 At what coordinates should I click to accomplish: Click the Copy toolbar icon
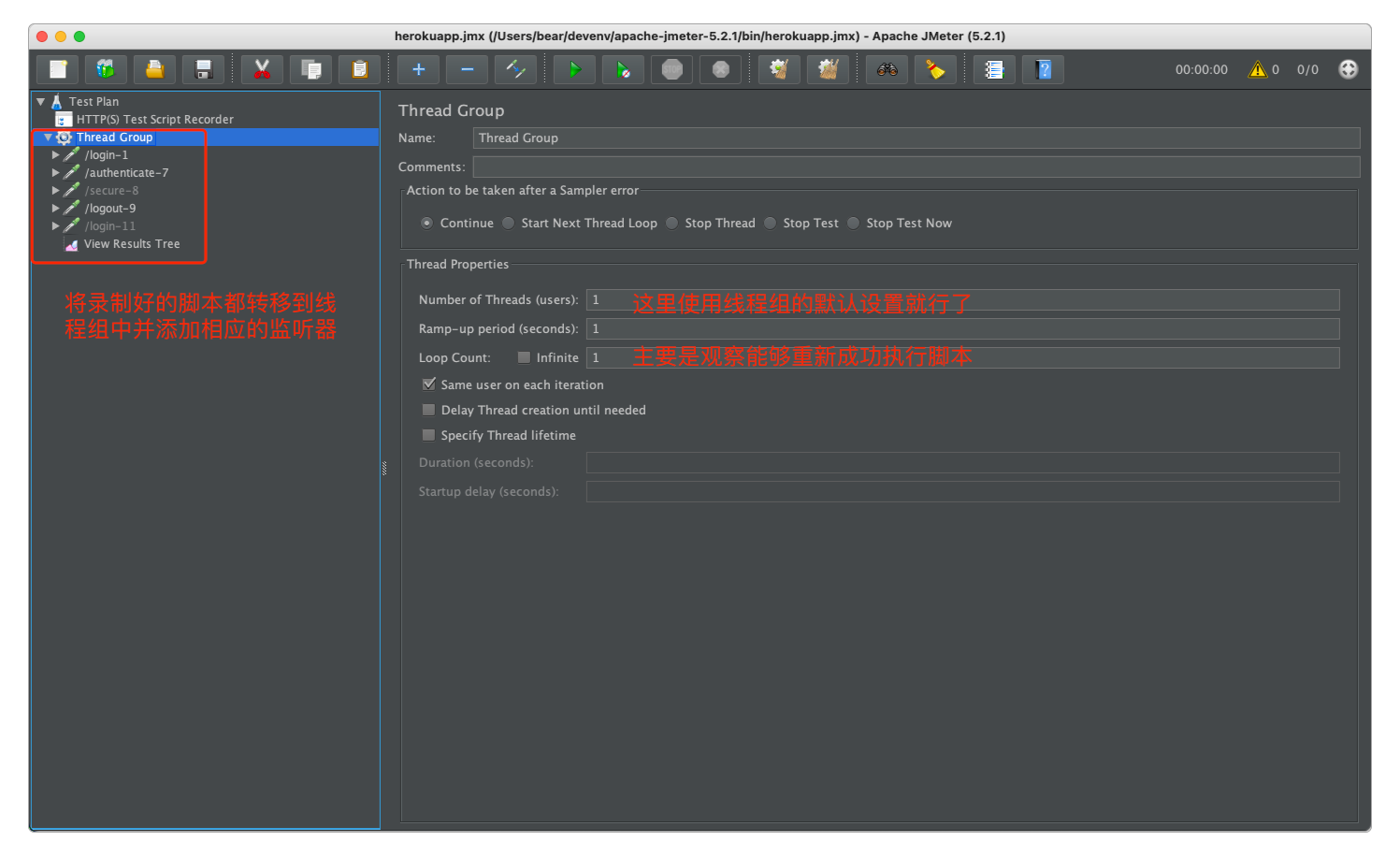pyautogui.click(x=310, y=69)
